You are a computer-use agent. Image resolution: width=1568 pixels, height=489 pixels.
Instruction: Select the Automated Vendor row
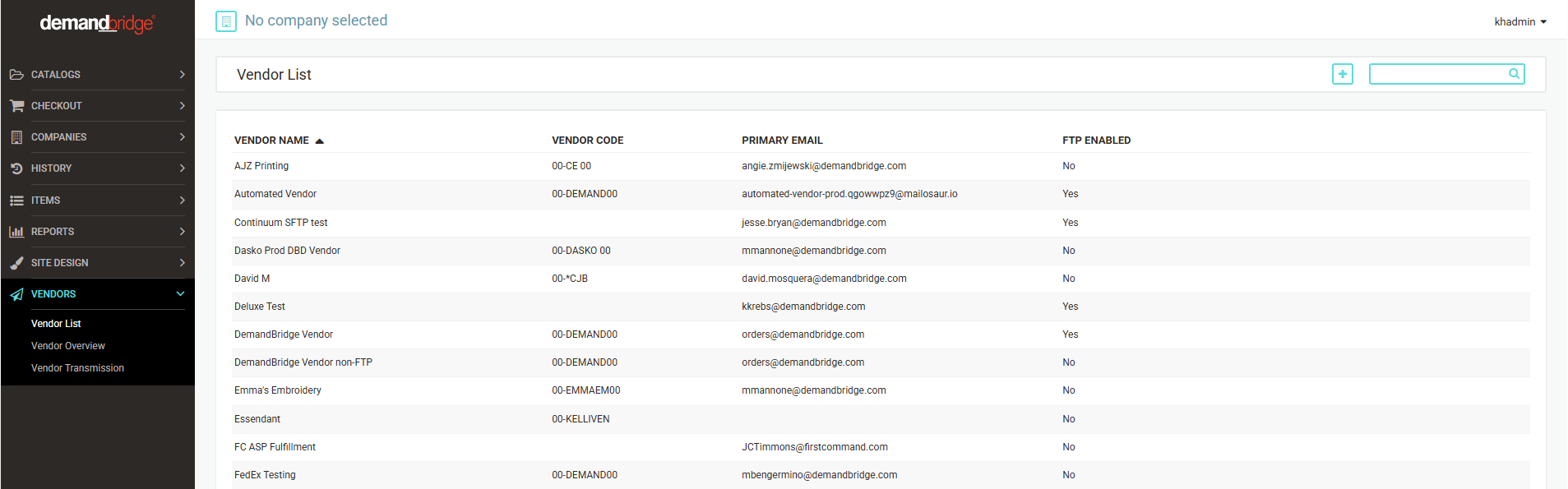coord(881,194)
